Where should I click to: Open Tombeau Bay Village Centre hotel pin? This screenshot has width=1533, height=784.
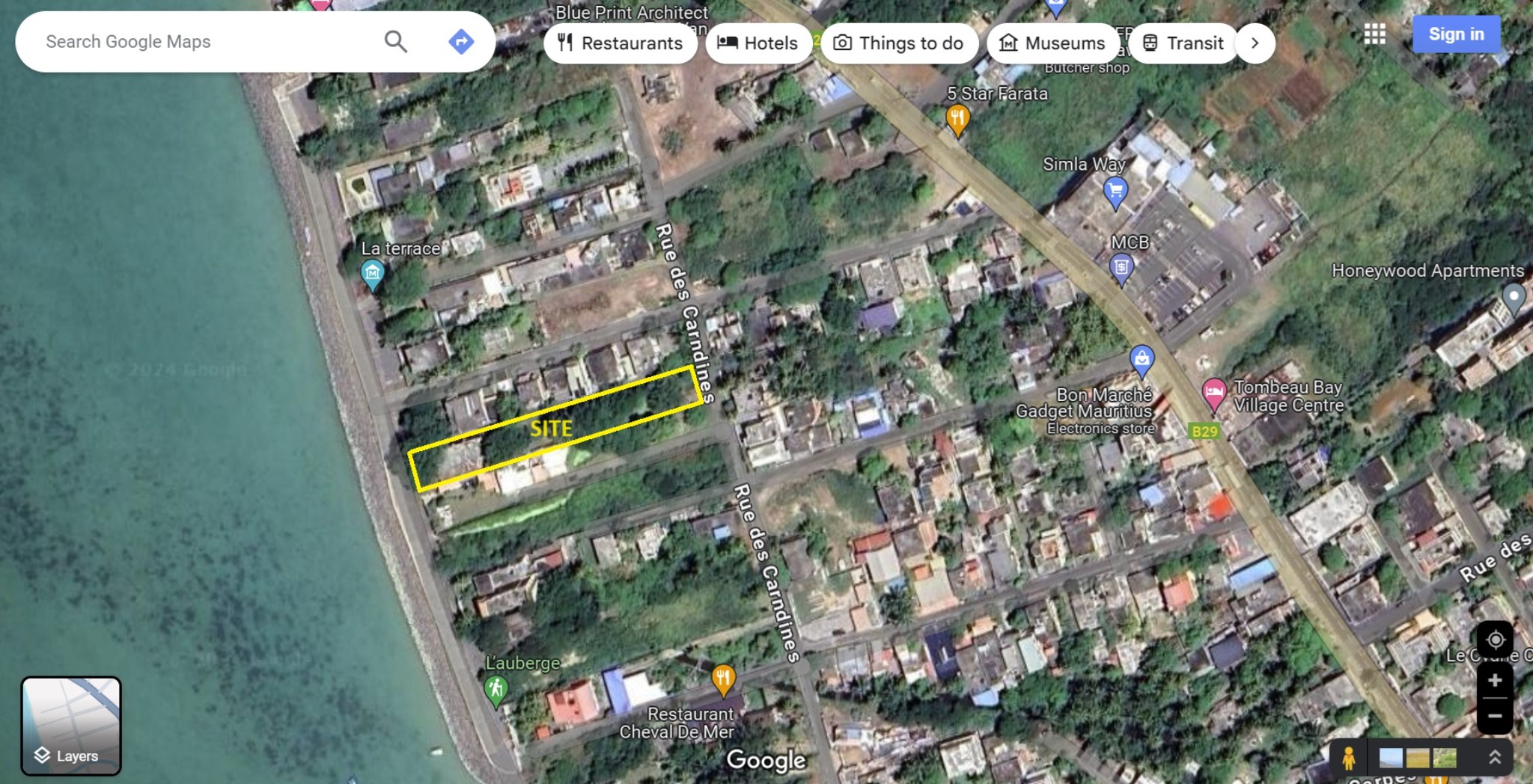tap(1213, 395)
